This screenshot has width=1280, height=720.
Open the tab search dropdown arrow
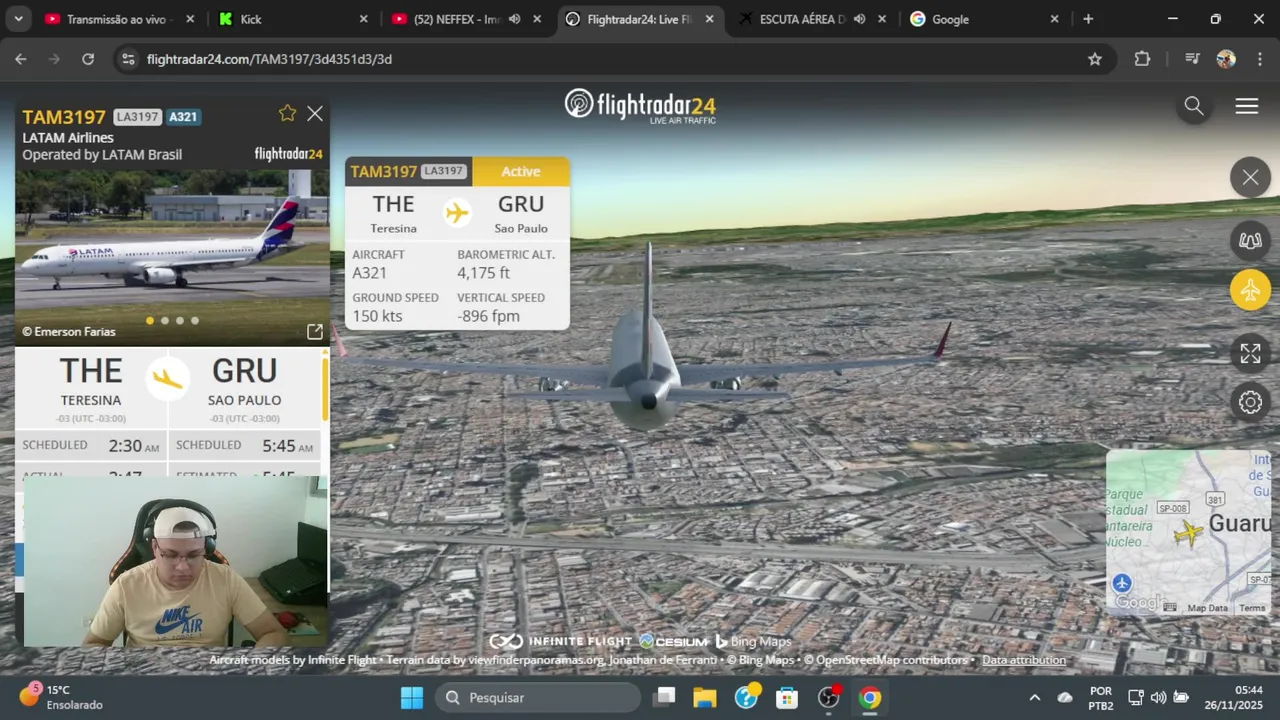tap(18, 19)
